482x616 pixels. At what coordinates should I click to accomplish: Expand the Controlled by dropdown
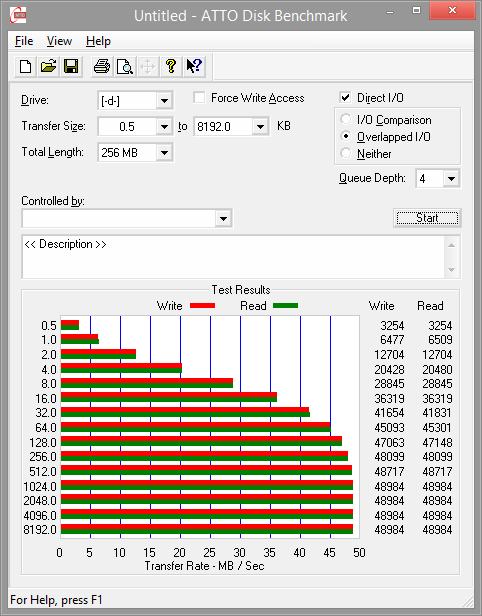pos(224,218)
